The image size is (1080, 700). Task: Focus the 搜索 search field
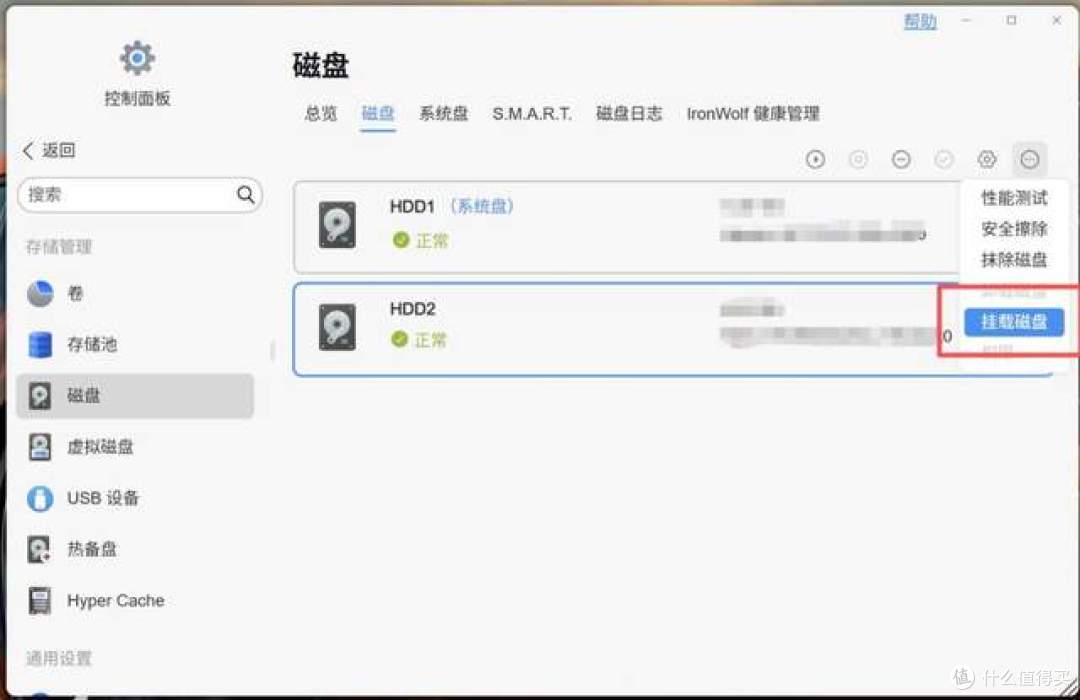coord(140,195)
